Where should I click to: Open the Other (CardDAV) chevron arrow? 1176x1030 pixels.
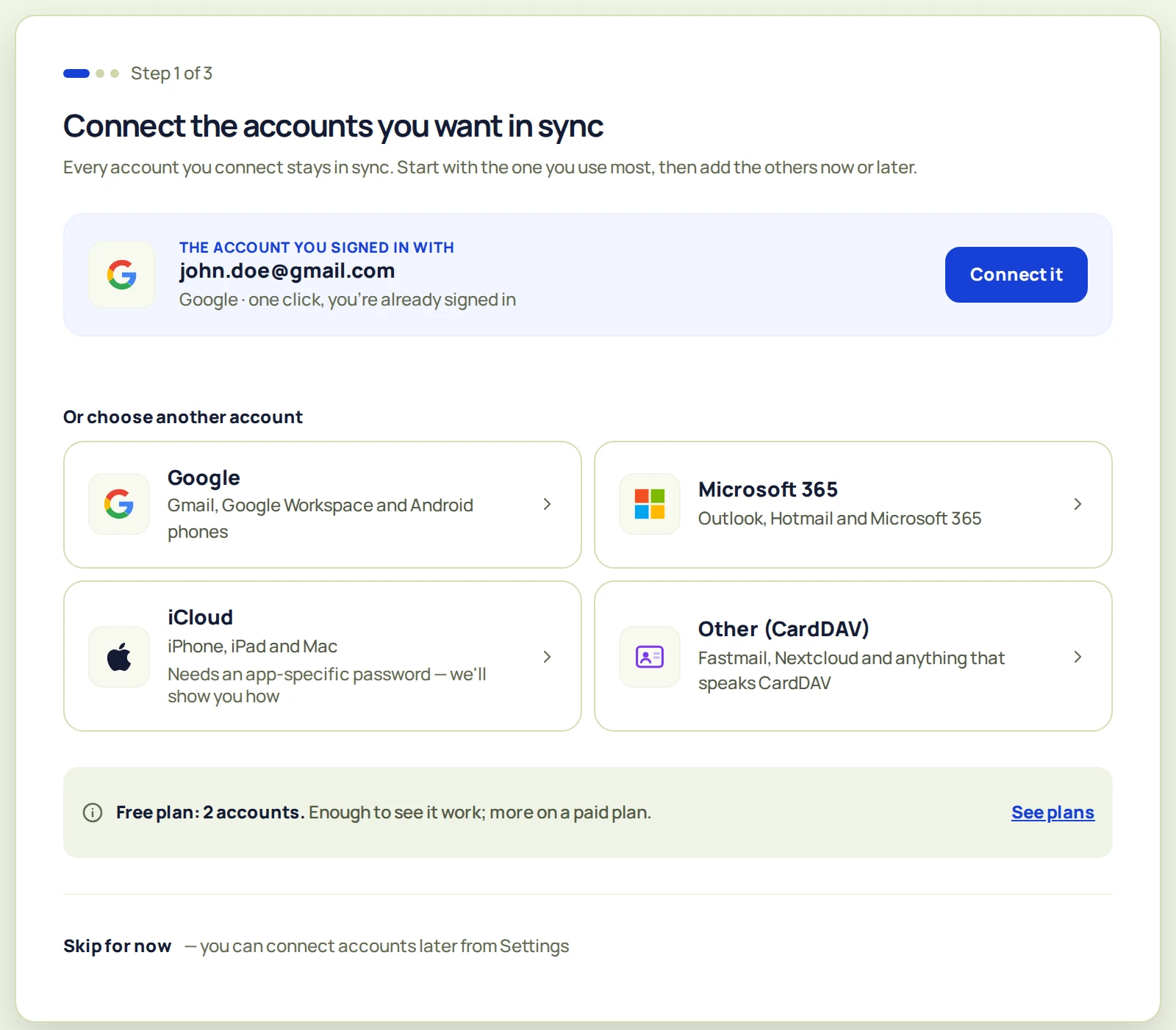click(x=1078, y=657)
